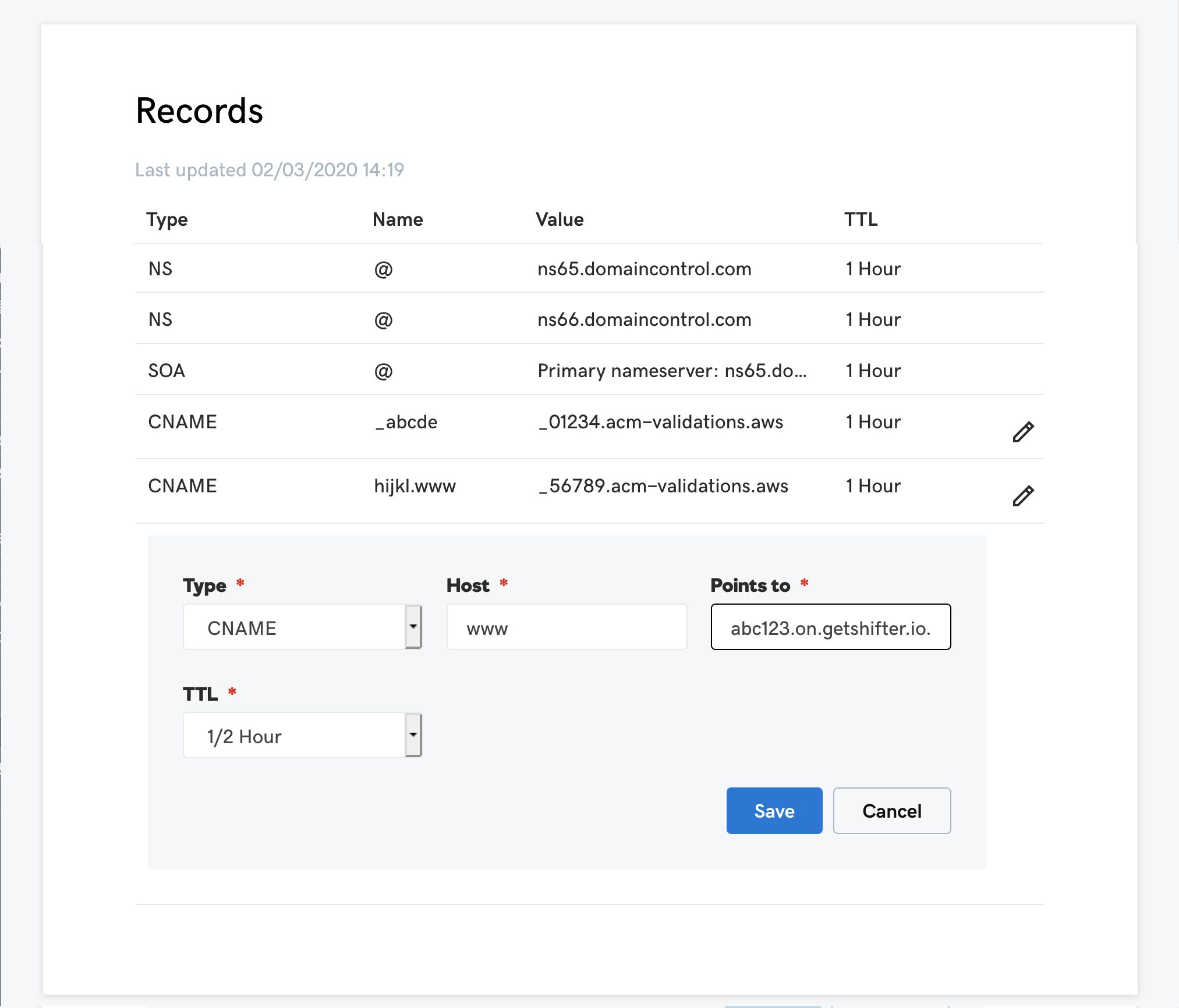
Task: Cancel adding the record
Action: (x=892, y=811)
